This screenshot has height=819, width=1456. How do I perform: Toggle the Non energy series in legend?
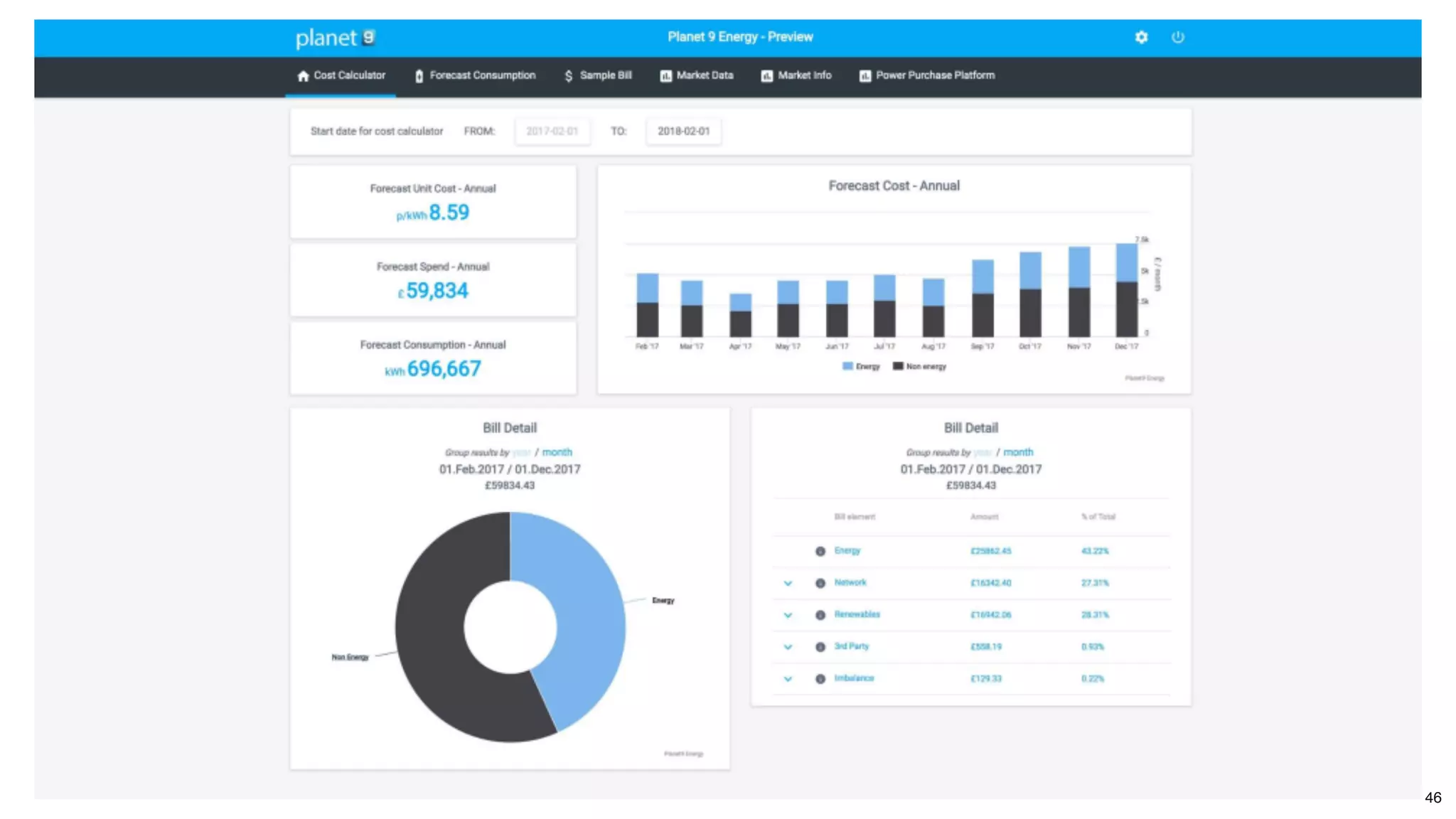tap(919, 367)
